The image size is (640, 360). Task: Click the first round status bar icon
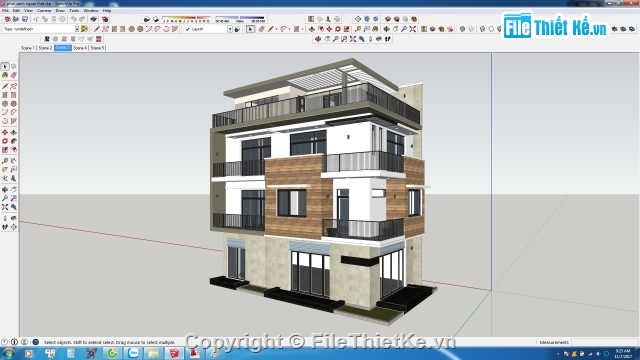pos(4,342)
